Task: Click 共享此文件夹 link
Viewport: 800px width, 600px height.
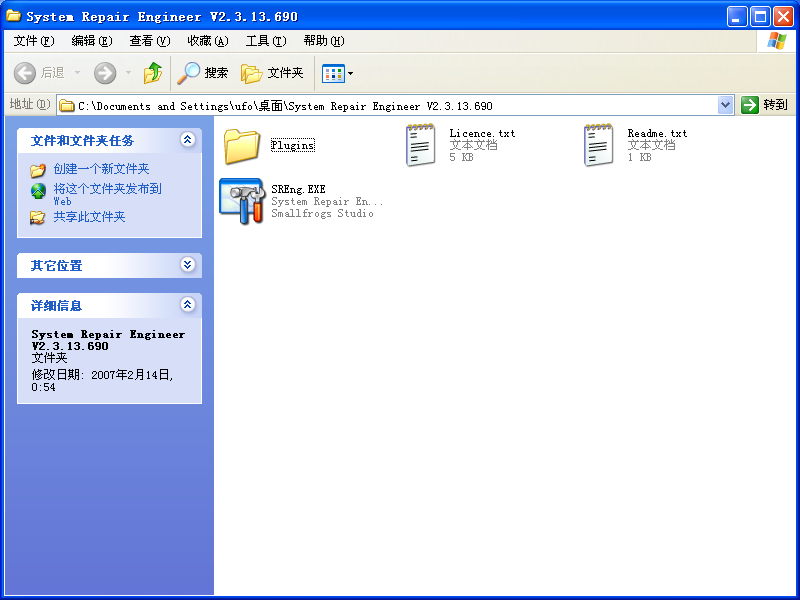Action: [89, 217]
